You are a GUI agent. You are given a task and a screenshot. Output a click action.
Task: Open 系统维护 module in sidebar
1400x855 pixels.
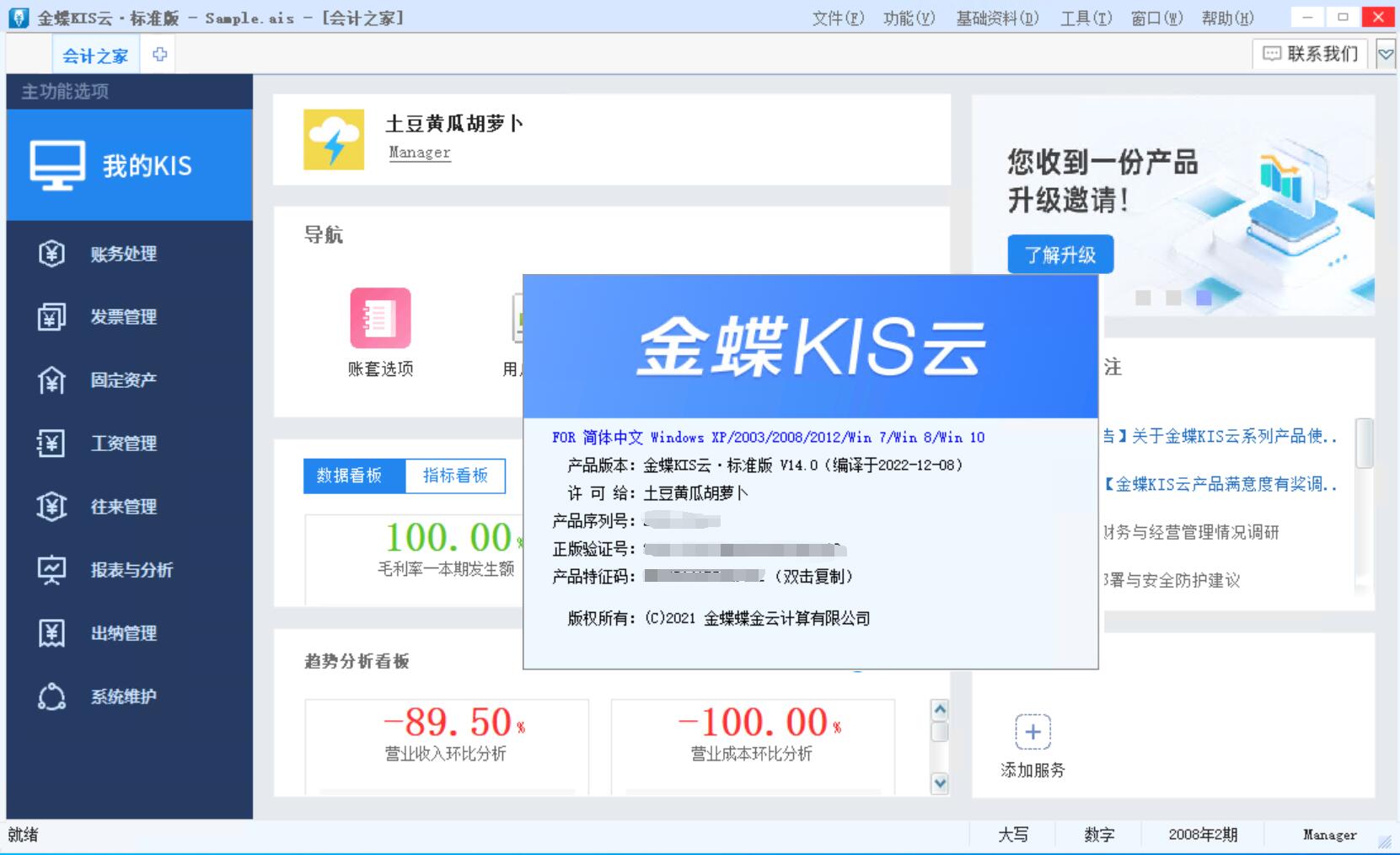(x=129, y=696)
